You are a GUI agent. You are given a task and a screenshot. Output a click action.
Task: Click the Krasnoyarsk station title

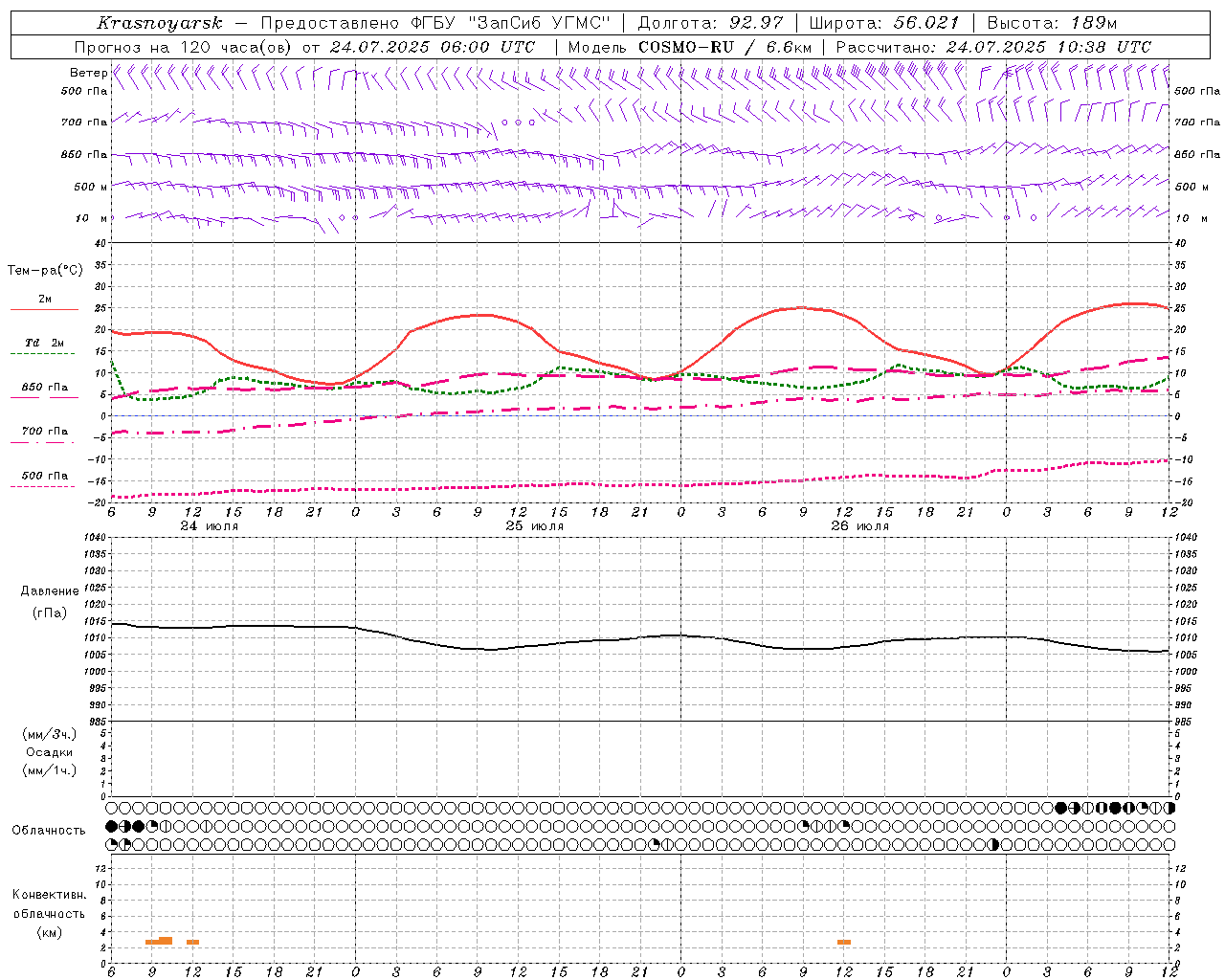160,23
